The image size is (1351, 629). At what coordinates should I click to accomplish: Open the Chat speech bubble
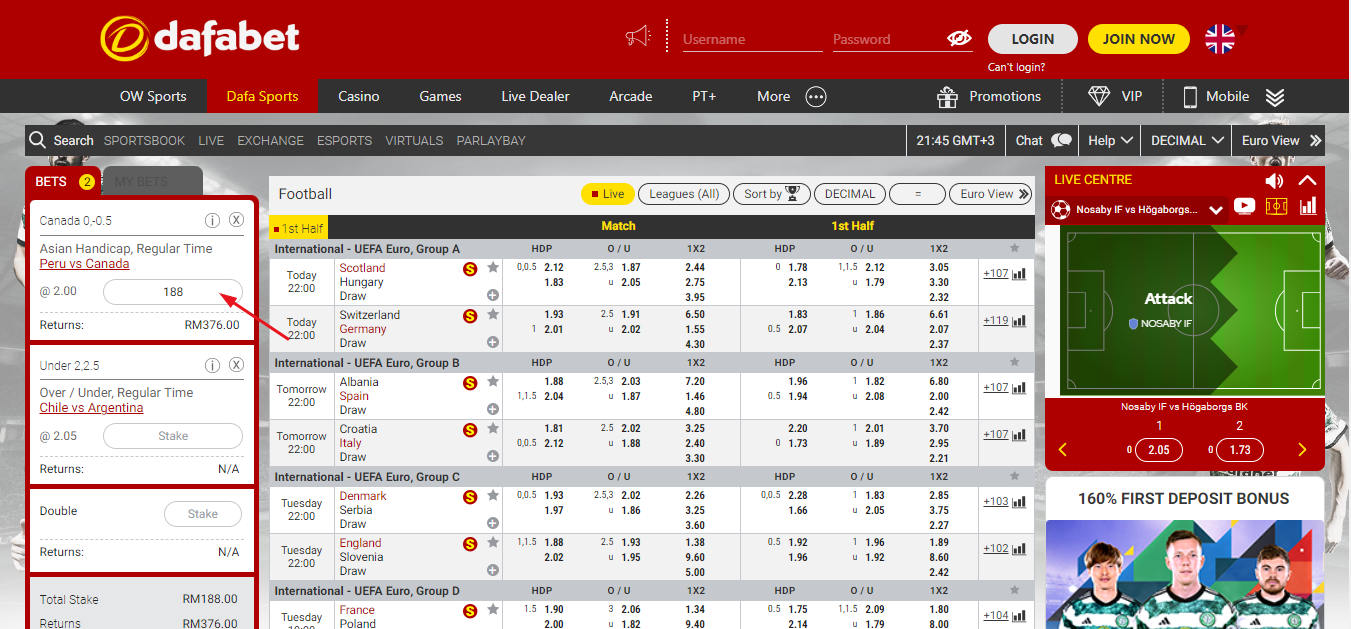click(1062, 141)
